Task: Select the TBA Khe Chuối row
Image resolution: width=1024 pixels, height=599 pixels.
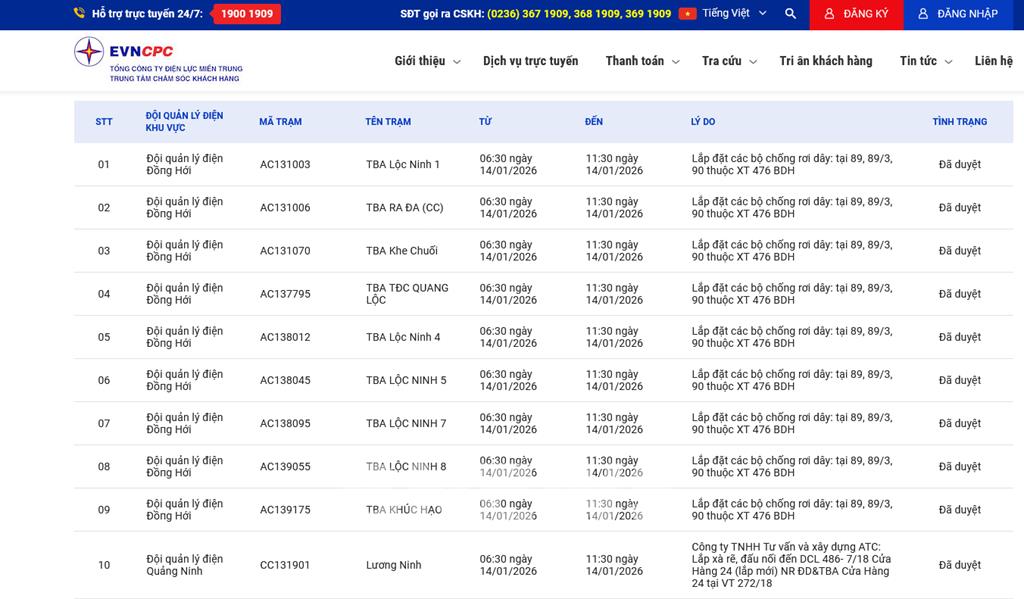Action: tap(401, 251)
